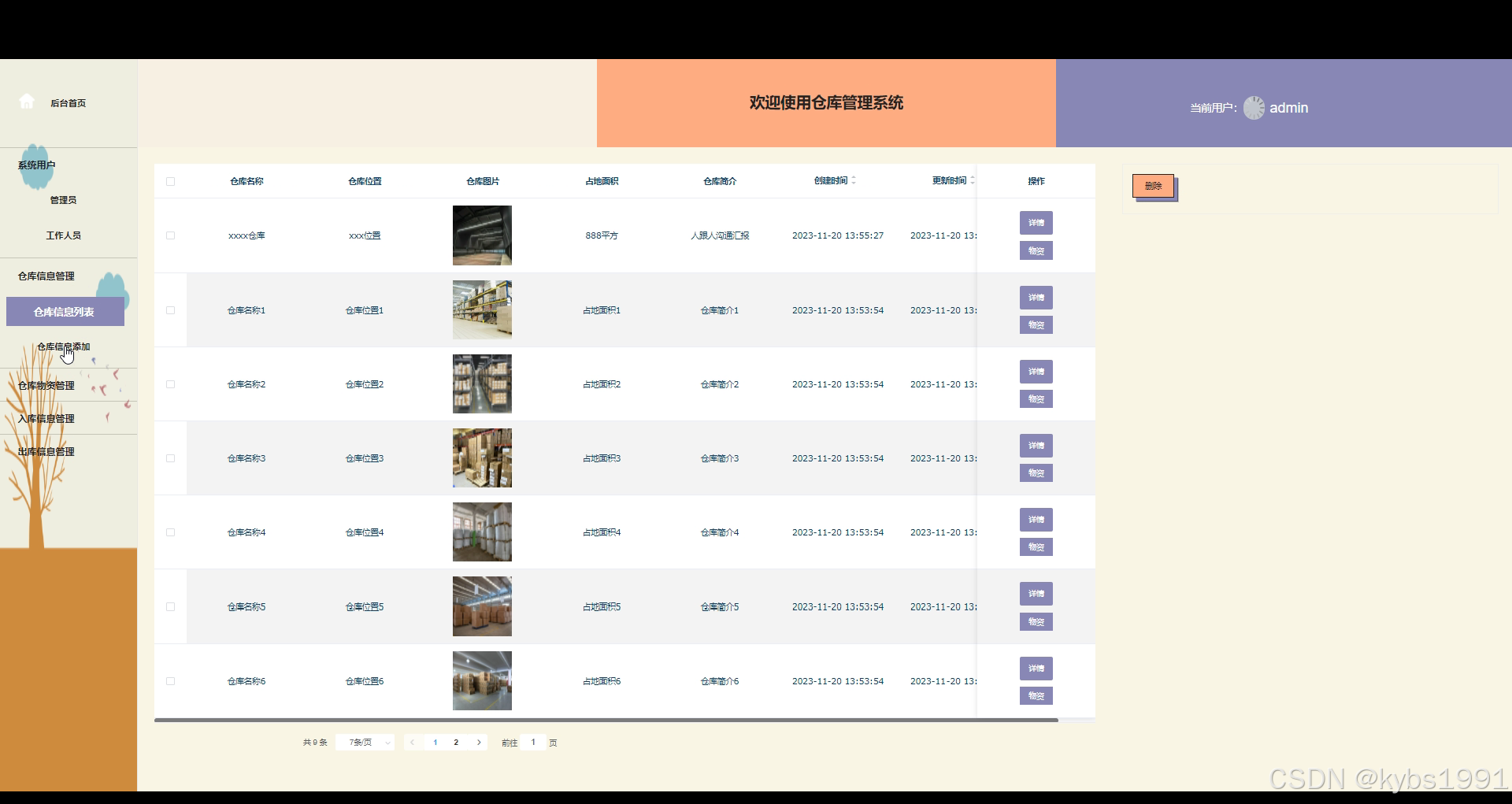The width and height of the screenshot is (1512, 804).
Task: Click 详情 button for 仓库名称3 row
Action: (1036, 446)
